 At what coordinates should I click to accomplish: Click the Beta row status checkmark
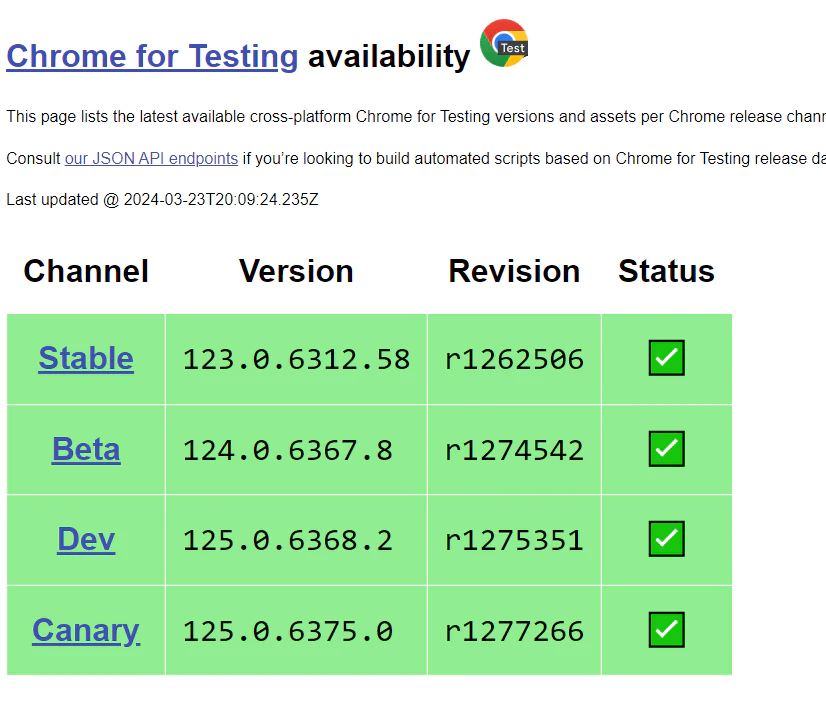[x=666, y=449]
